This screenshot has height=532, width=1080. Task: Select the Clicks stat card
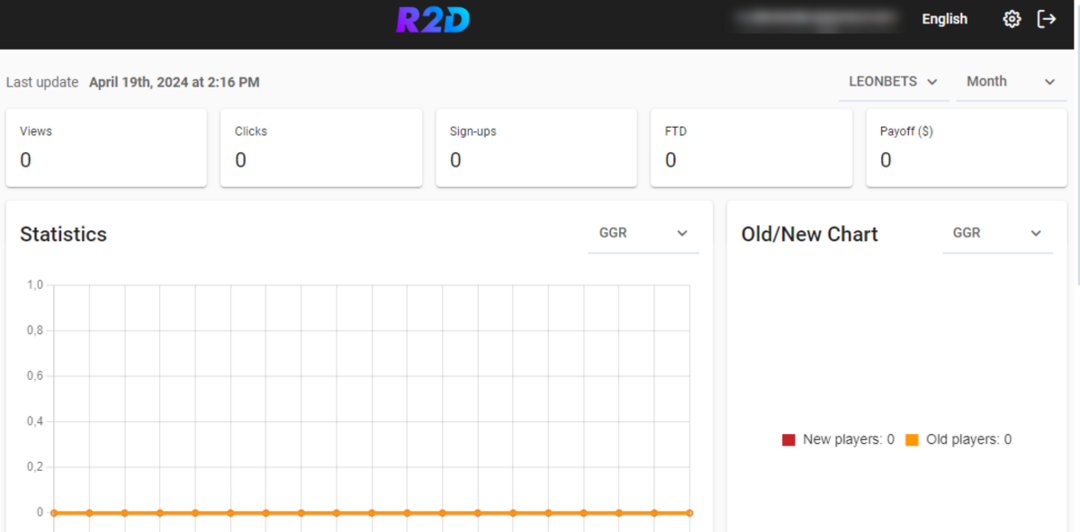[321, 147]
